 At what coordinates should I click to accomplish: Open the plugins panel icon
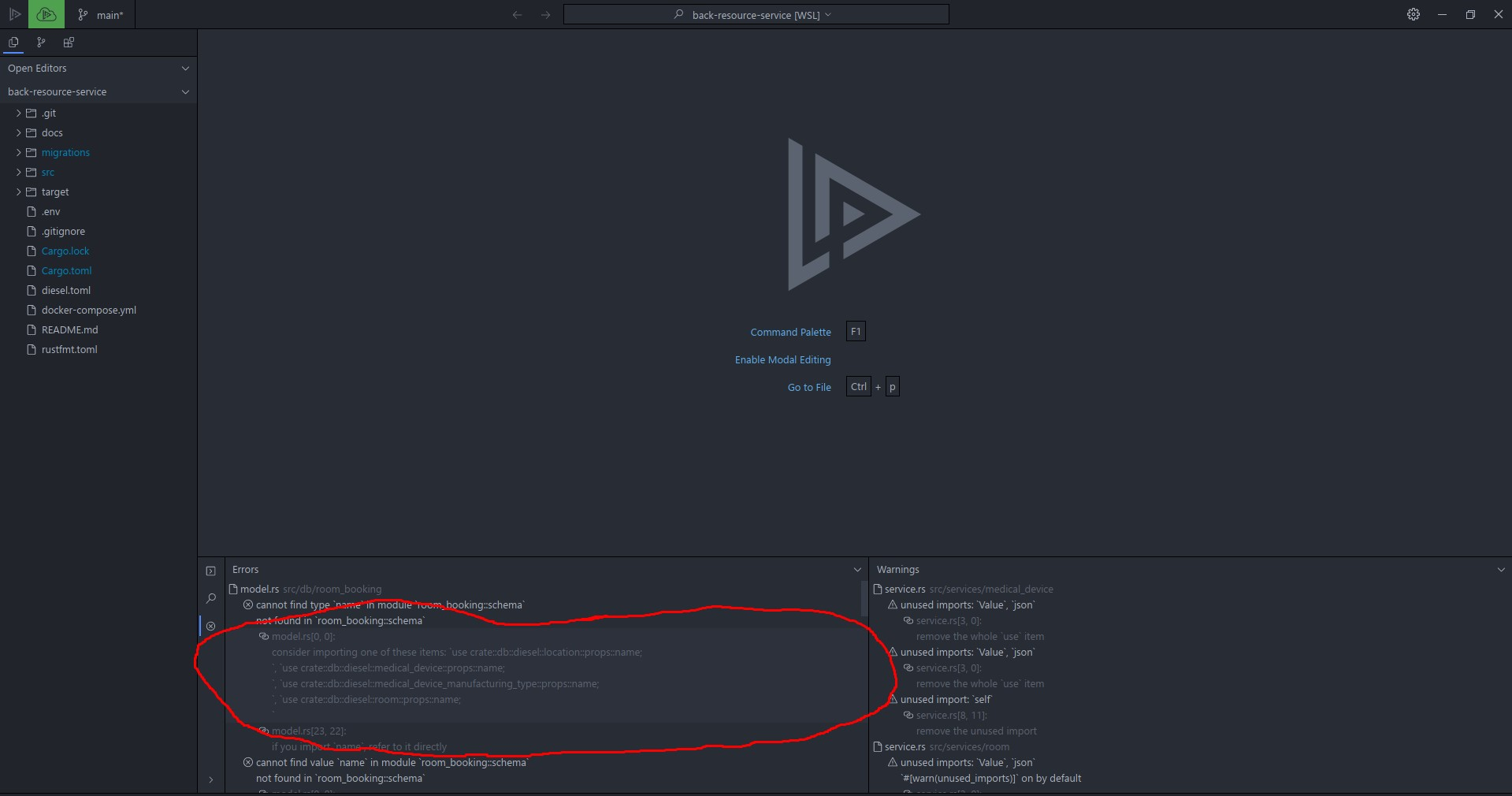[x=69, y=43]
